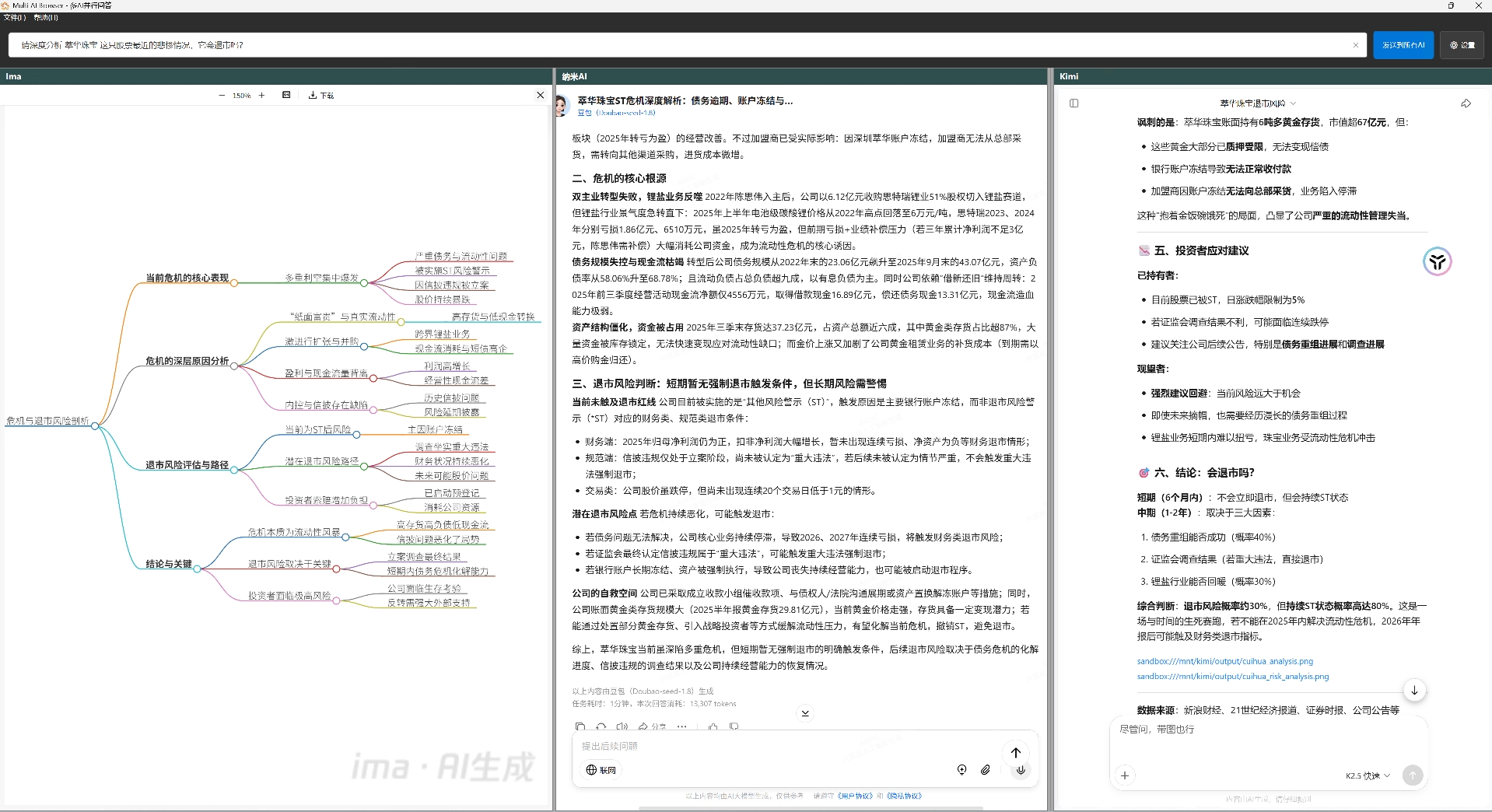Viewport: 1492px width, 812px height.
Task: Collapse the 结论与关键 node
Action: 197,569
